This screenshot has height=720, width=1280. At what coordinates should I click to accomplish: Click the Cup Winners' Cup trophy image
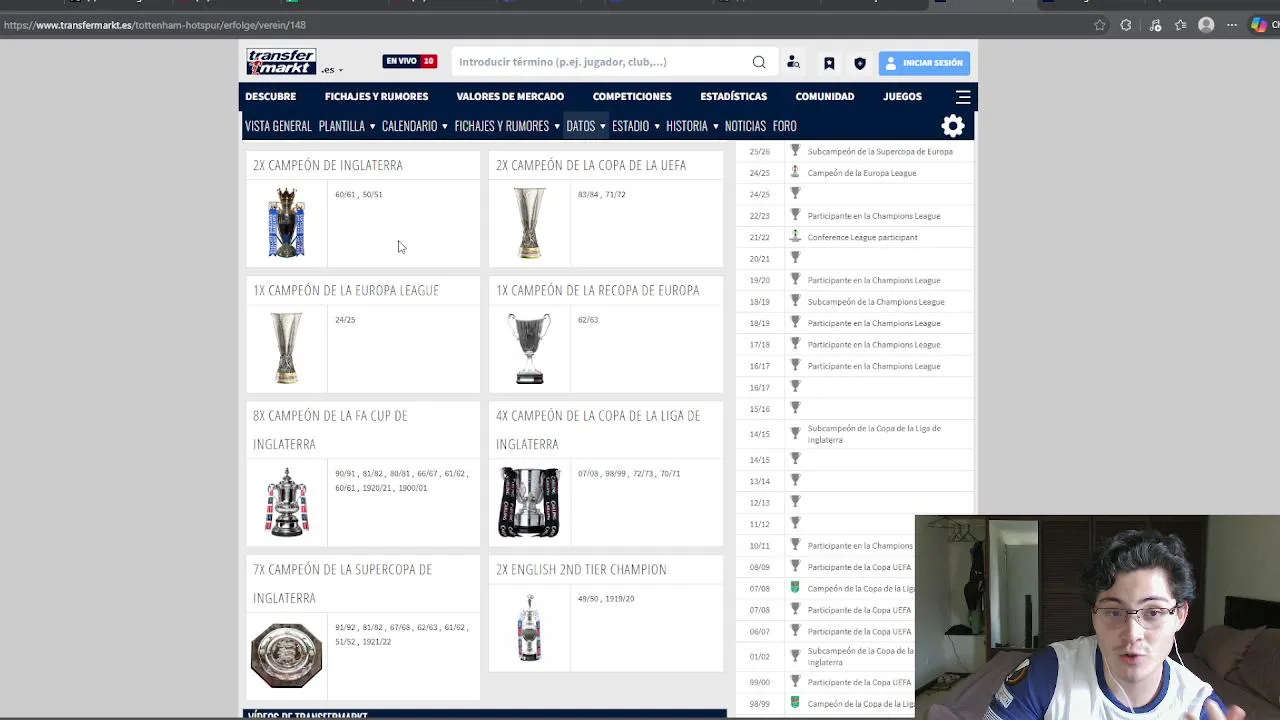529,348
